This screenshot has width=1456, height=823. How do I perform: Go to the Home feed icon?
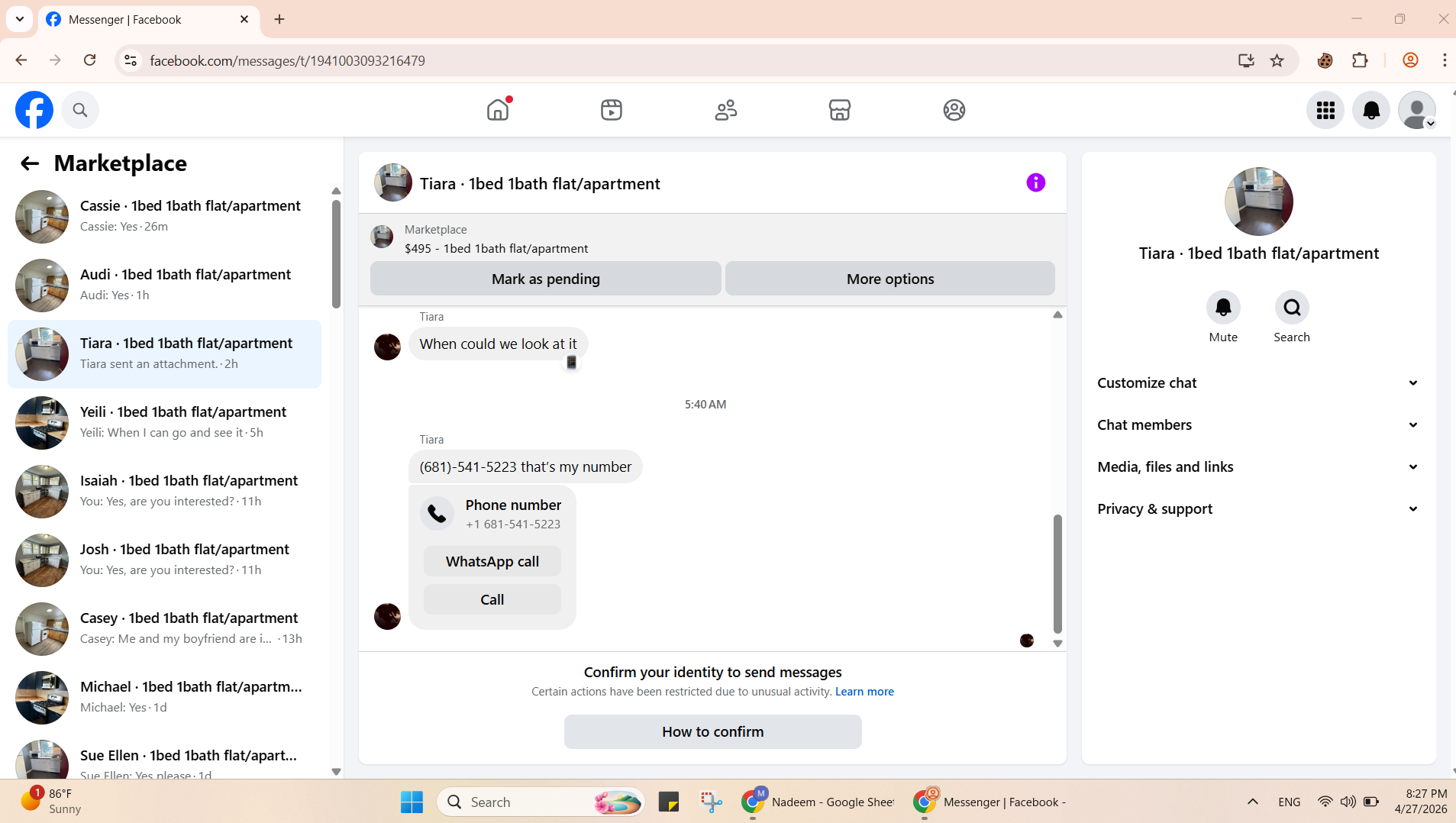(x=498, y=110)
